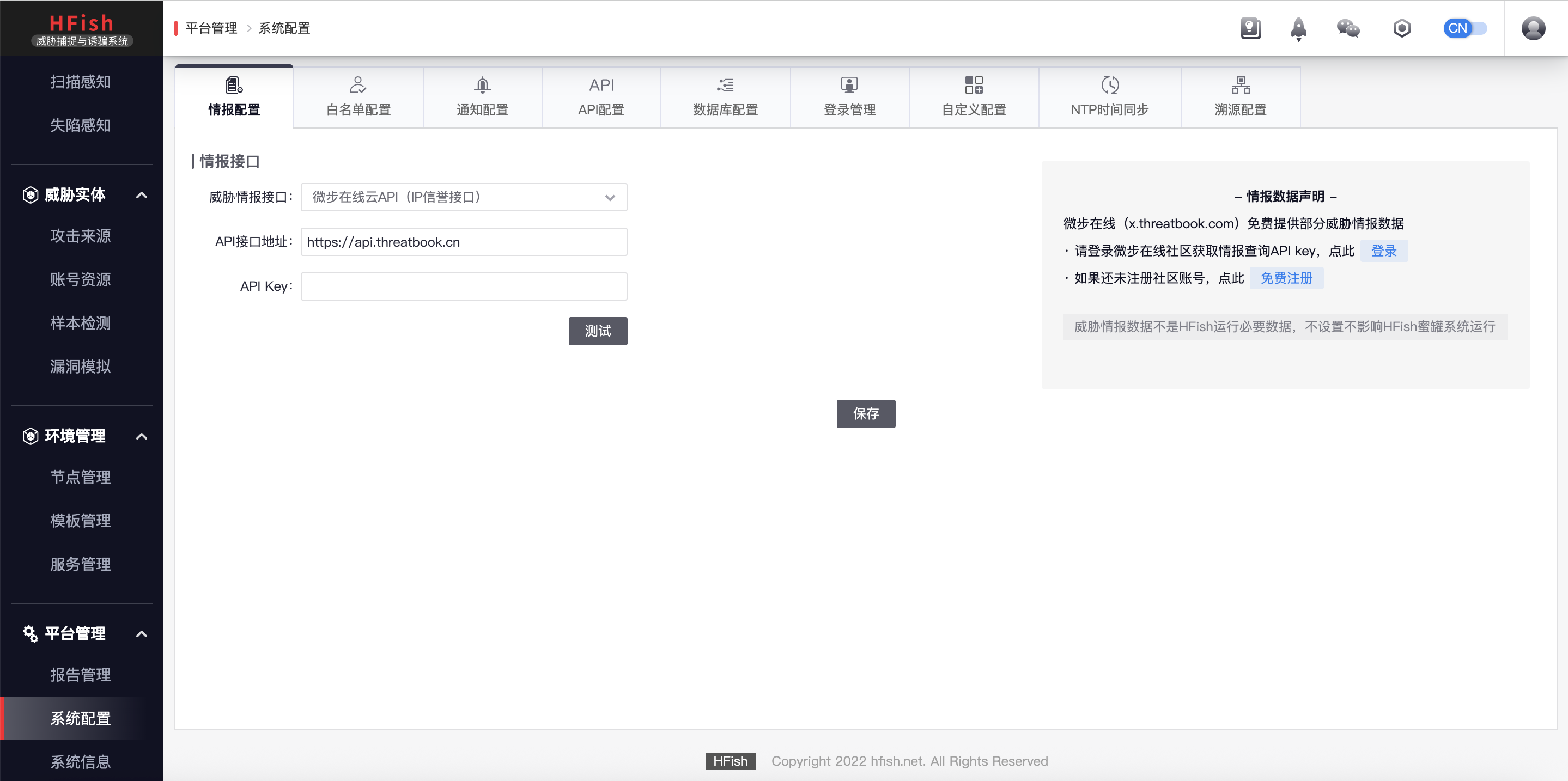Click the manual book icon in header
Image resolution: width=1568 pixels, height=781 pixels.
(1250, 28)
